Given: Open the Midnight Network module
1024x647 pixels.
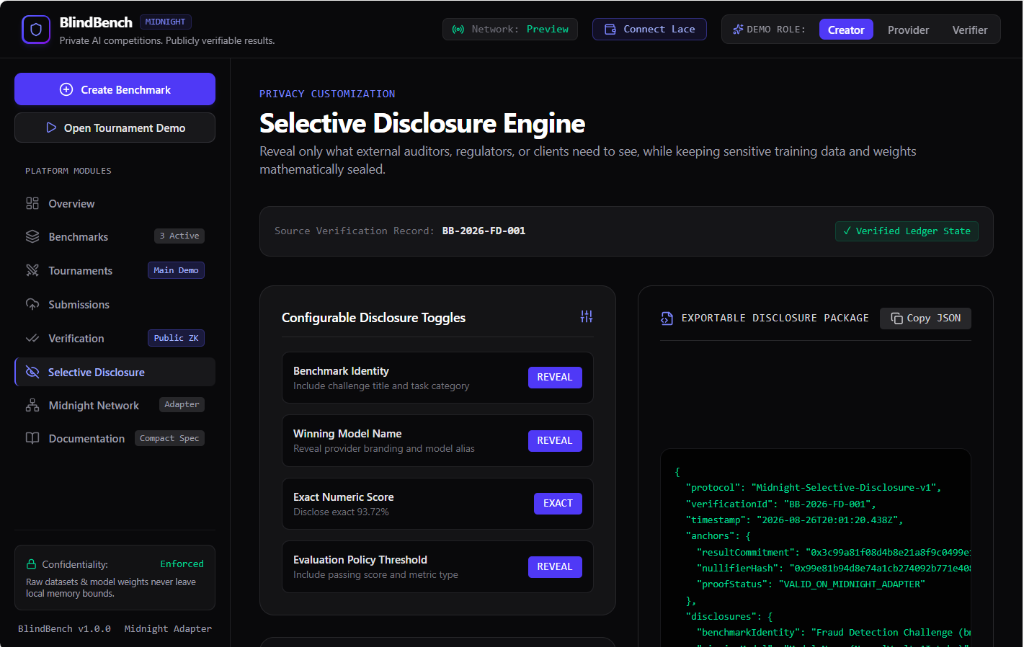Looking at the screenshot, I should click(x=115, y=405).
